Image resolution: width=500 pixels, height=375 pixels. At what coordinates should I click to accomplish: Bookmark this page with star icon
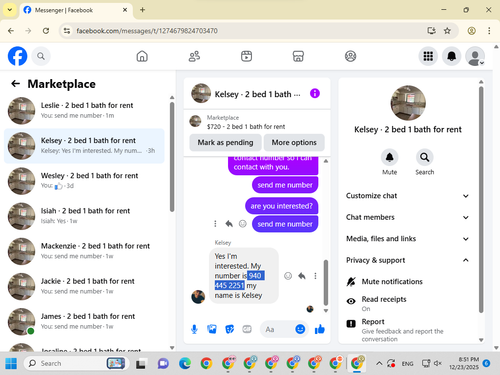coord(447,31)
